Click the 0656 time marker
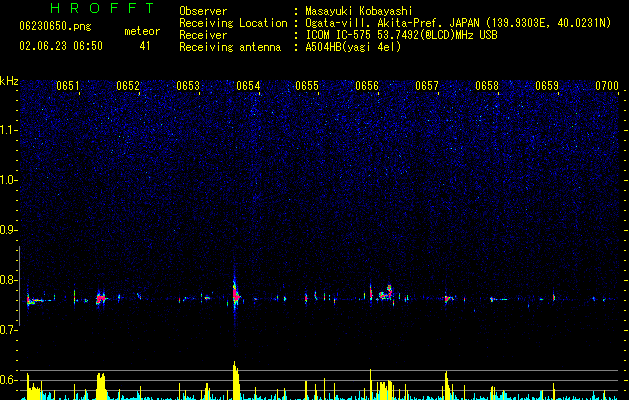The image size is (629, 400). 367,86
